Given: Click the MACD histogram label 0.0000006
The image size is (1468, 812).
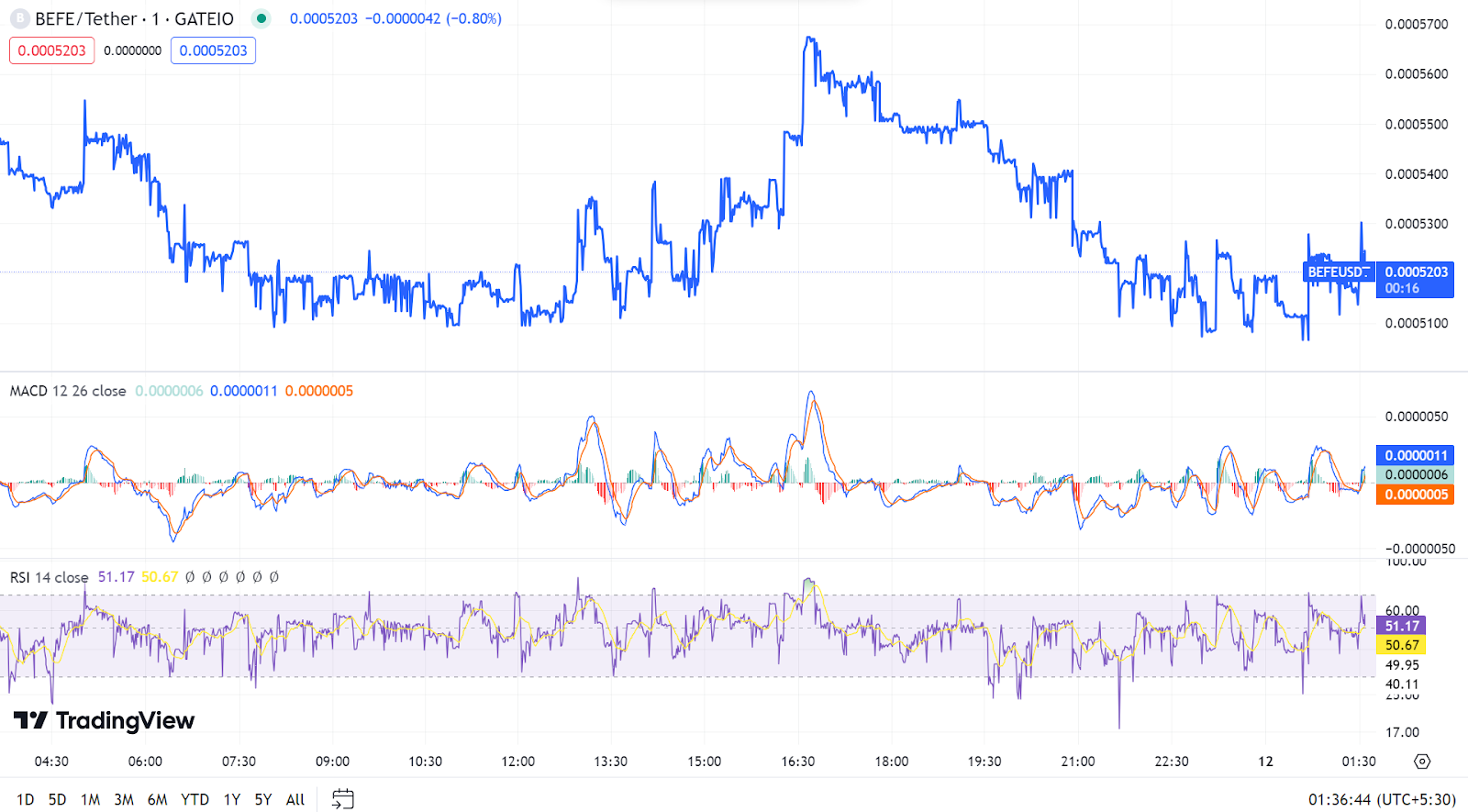Looking at the screenshot, I should pos(1415,474).
